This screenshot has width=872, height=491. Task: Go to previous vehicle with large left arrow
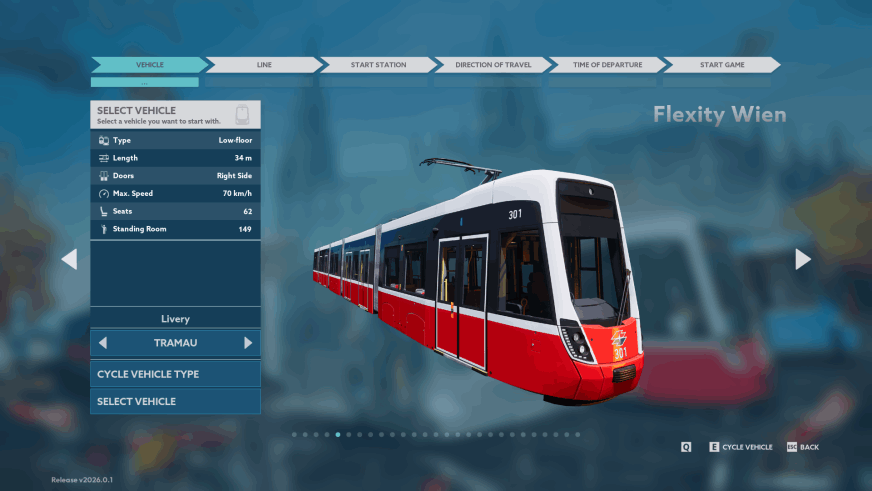[70, 259]
